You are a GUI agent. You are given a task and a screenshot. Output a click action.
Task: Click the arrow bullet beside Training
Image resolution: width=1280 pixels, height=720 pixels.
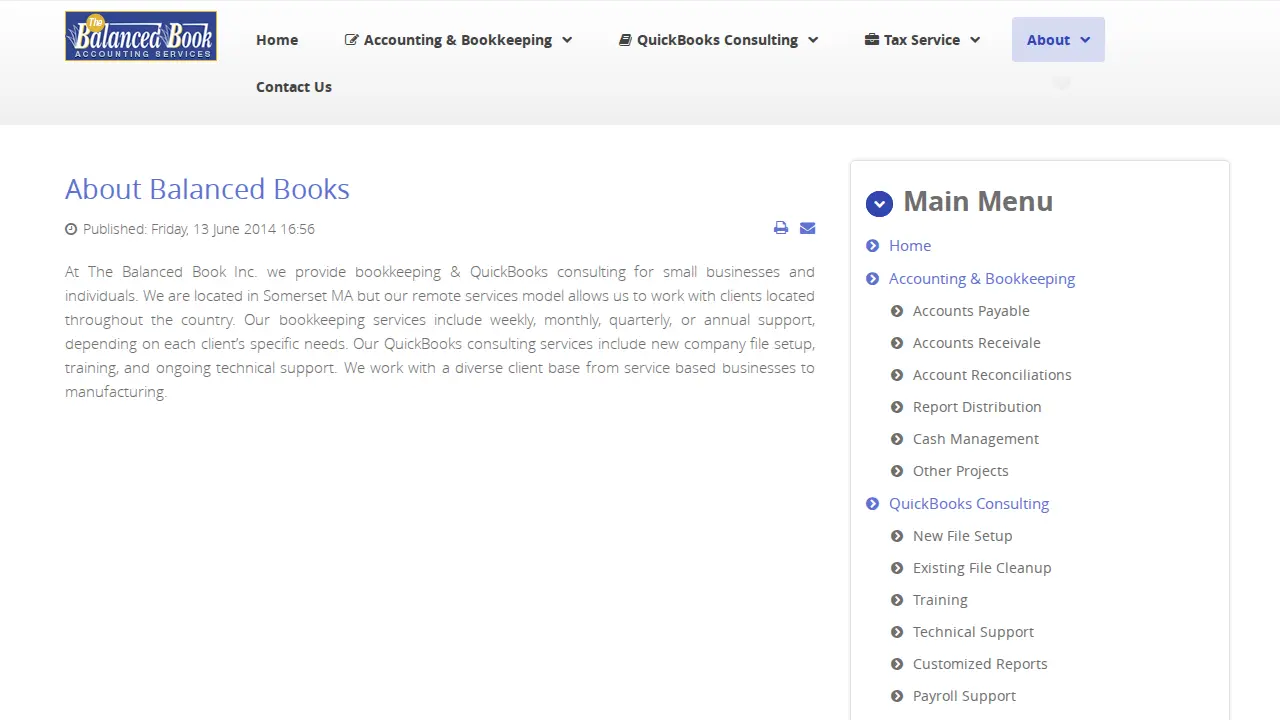(x=897, y=600)
